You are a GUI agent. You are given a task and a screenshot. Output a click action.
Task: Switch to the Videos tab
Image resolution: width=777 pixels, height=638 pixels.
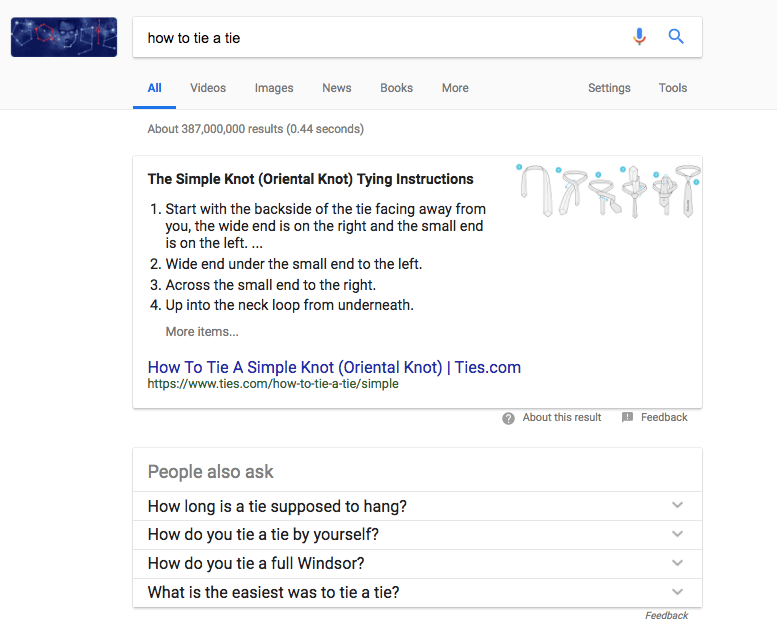[208, 88]
